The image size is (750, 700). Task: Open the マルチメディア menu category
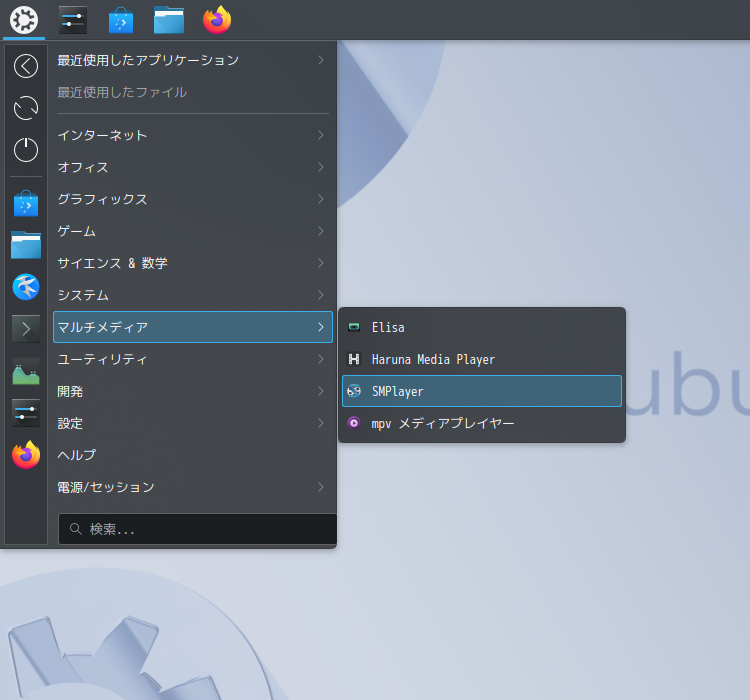tap(193, 327)
